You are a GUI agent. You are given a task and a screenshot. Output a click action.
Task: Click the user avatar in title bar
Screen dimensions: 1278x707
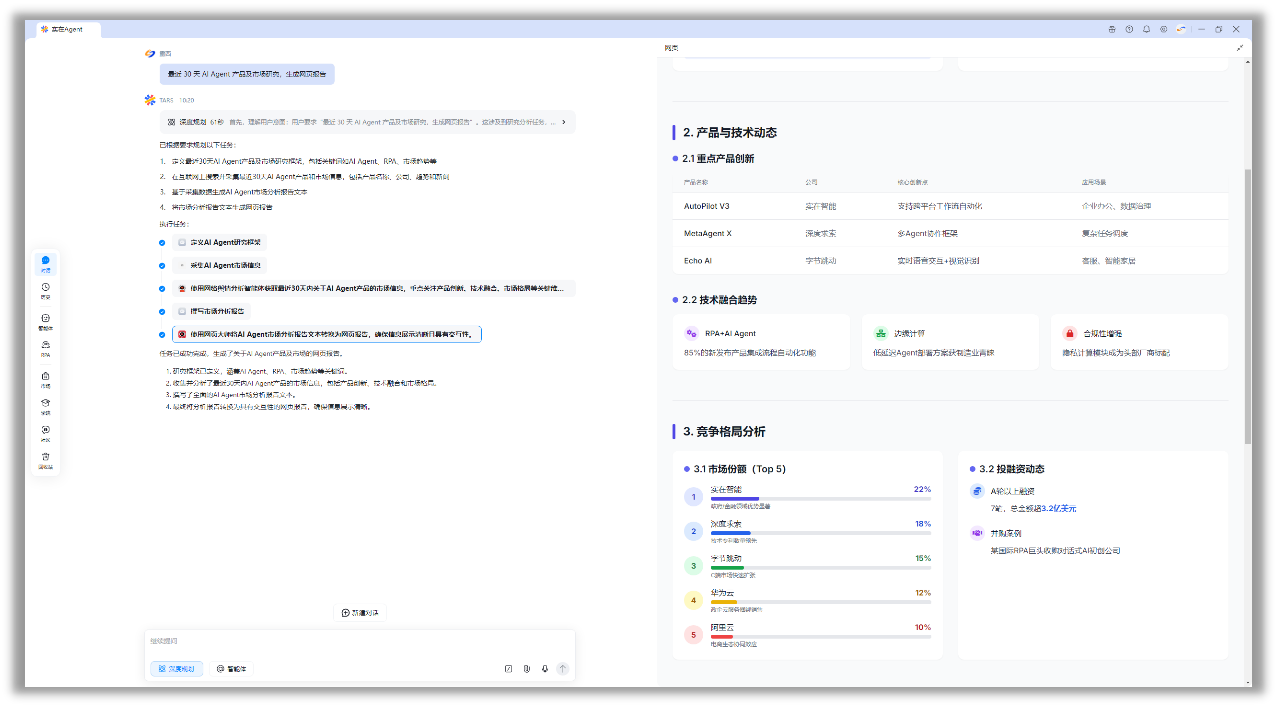[1181, 29]
